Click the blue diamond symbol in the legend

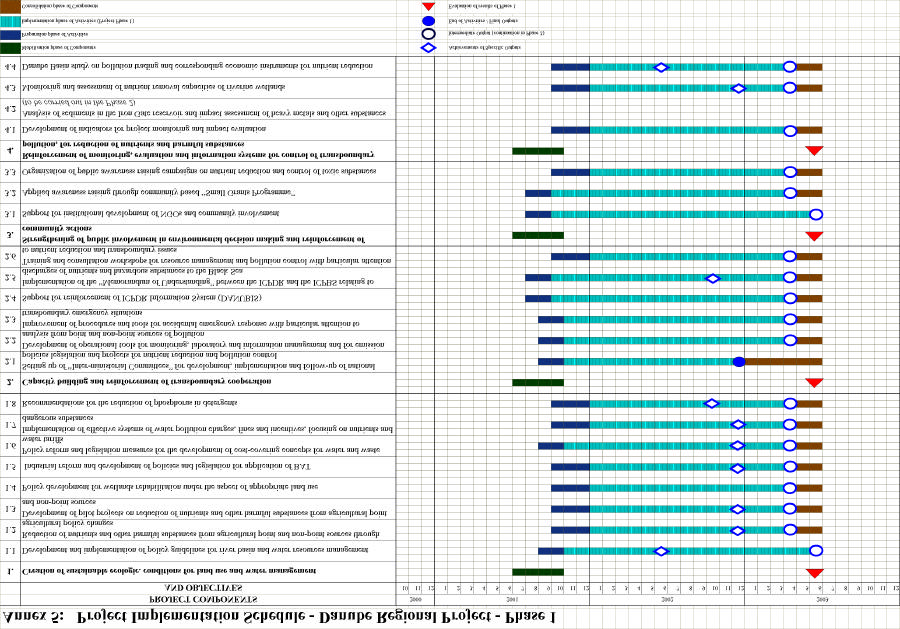(x=428, y=47)
